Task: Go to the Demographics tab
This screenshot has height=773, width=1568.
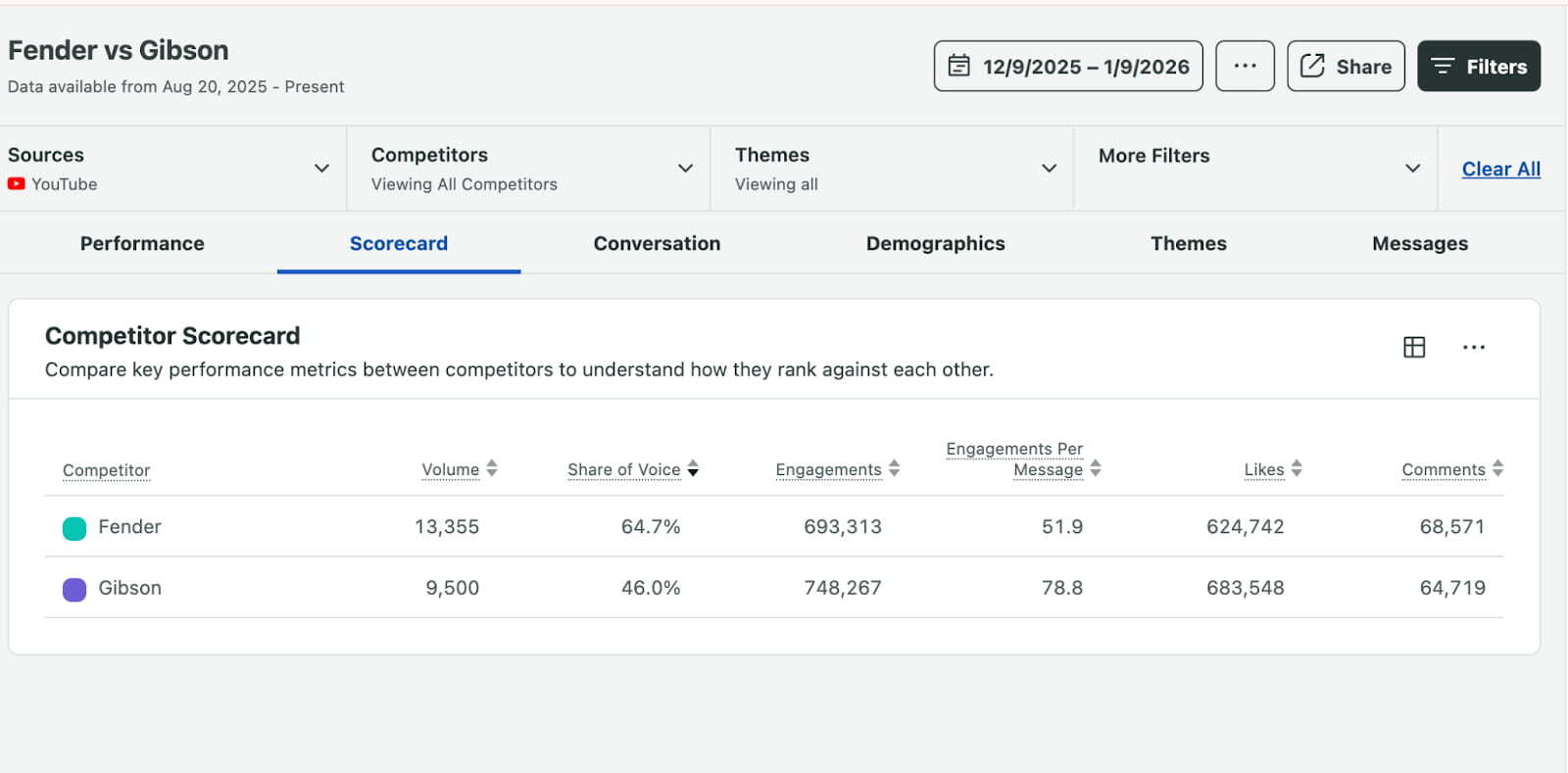Action: (935, 243)
